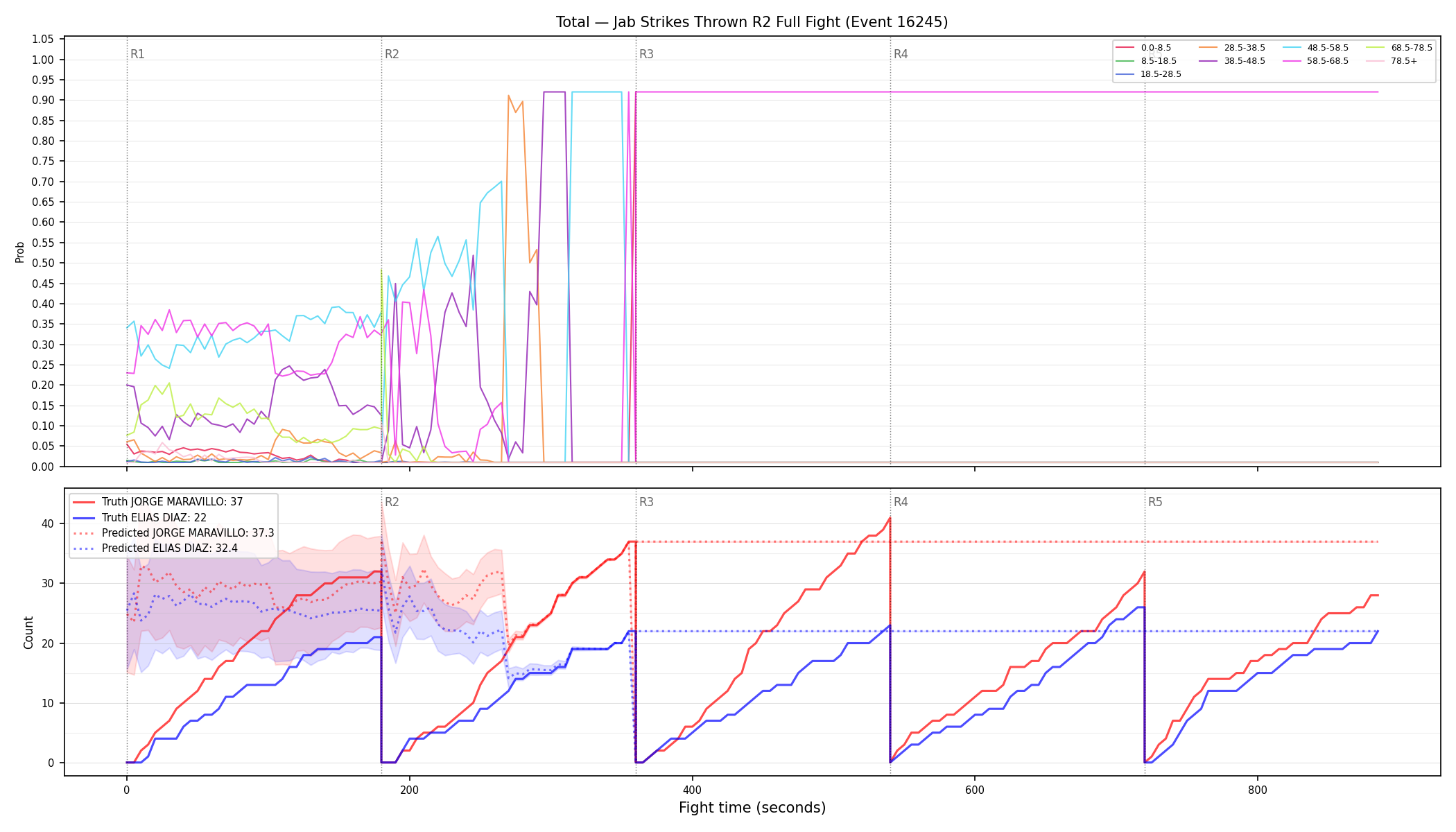Click the 200 tick on the fight time axis
1456x832 pixels.
pos(409,790)
